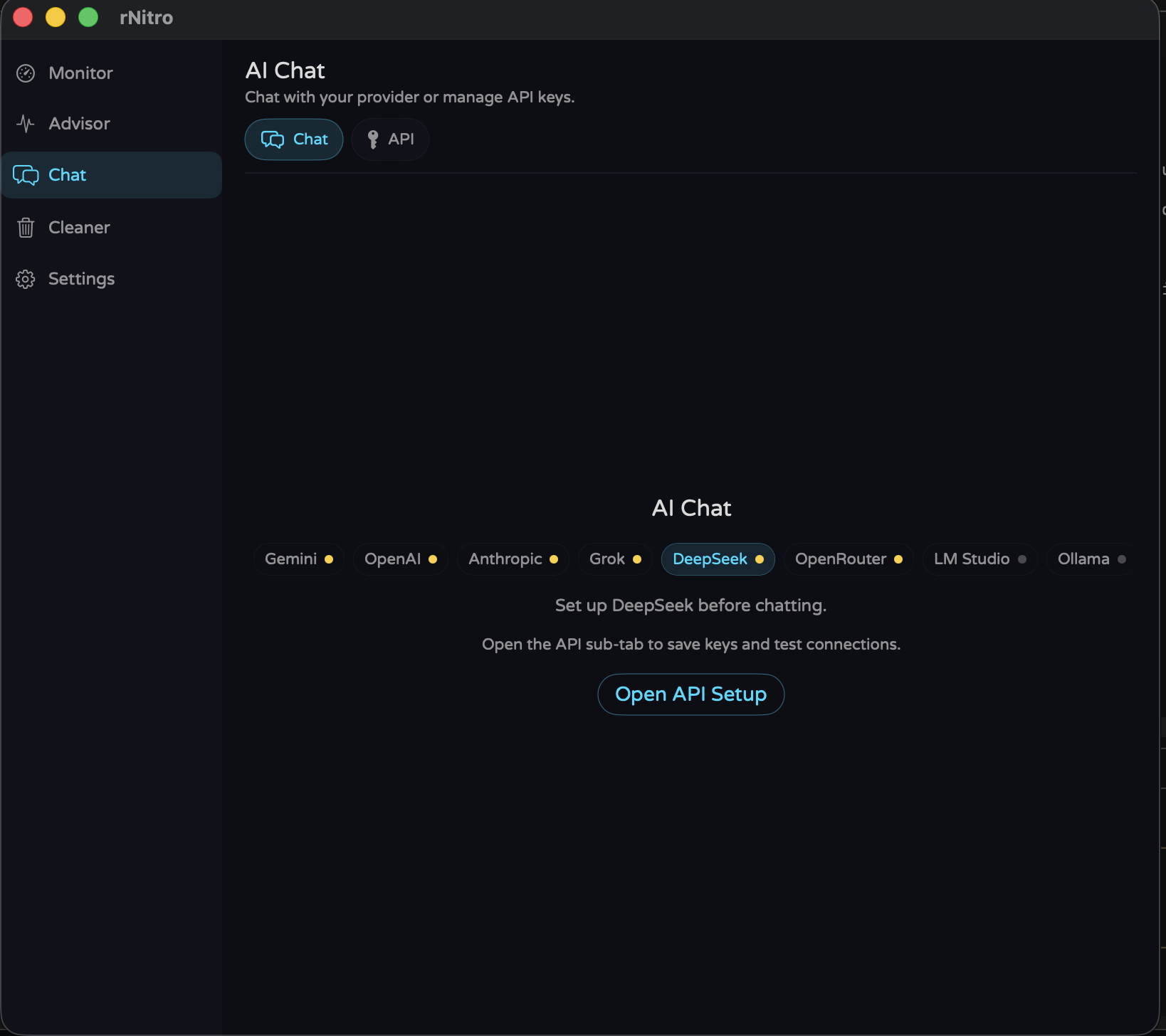Click the large AI Chat page heading
The height and width of the screenshot is (1036, 1166).
tap(285, 70)
